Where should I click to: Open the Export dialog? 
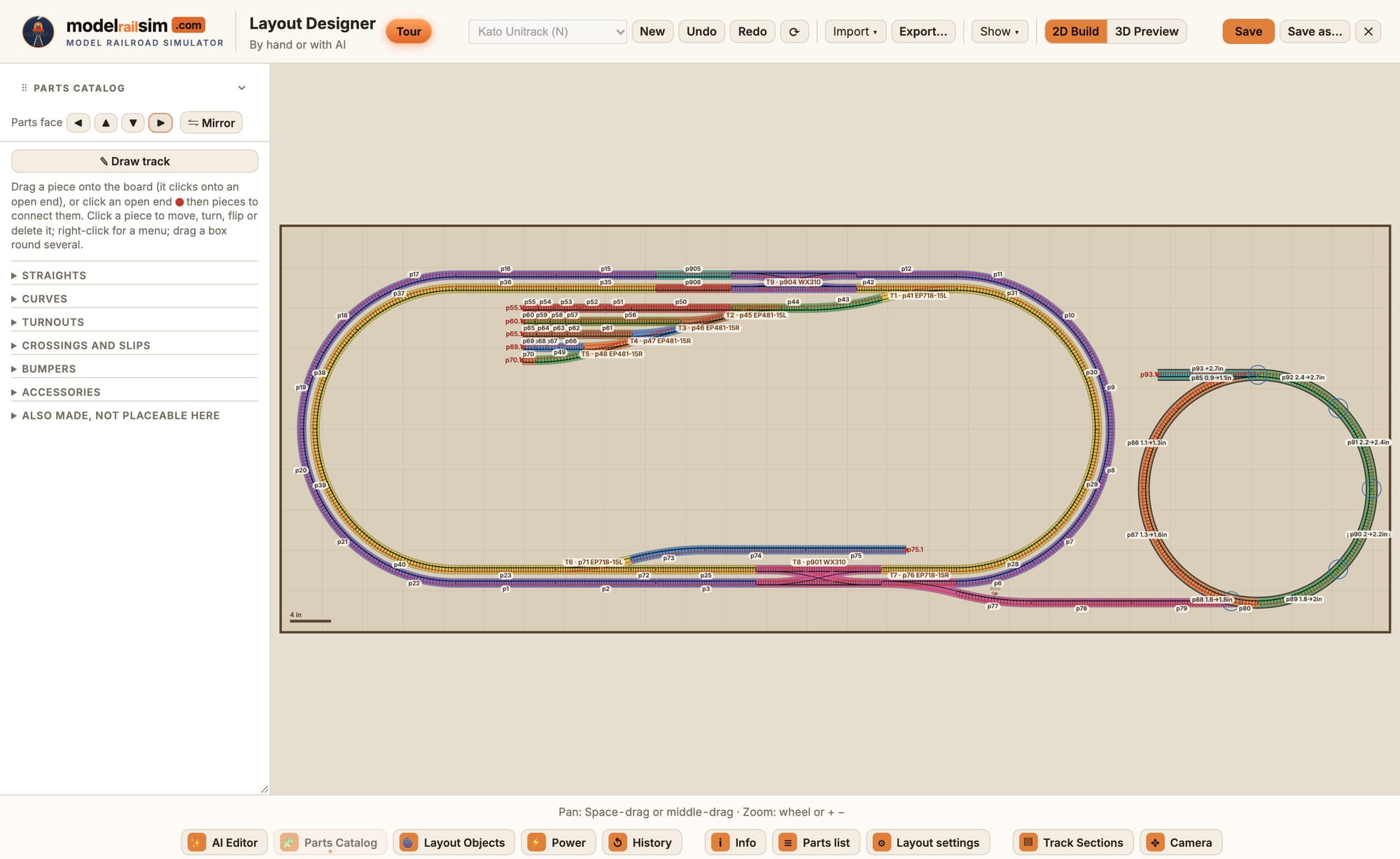923,32
